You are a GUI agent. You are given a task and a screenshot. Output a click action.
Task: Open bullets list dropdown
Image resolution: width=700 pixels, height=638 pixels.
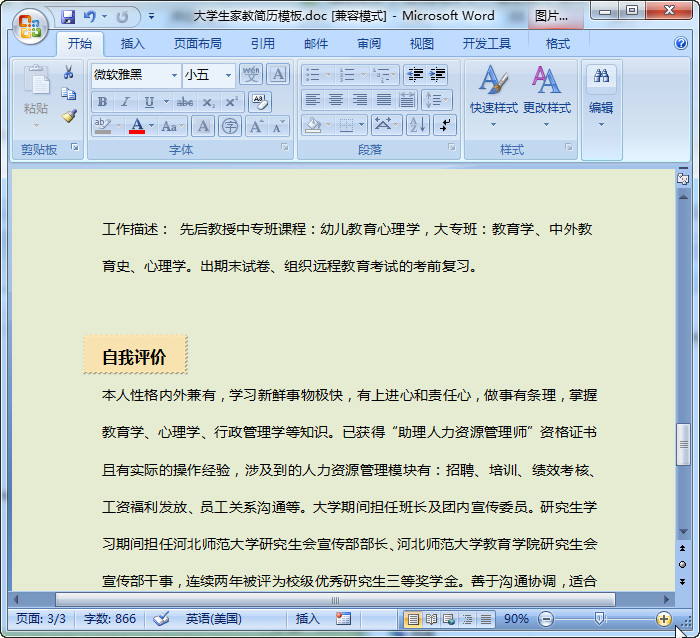pyautogui.click(x=329, y=75)
